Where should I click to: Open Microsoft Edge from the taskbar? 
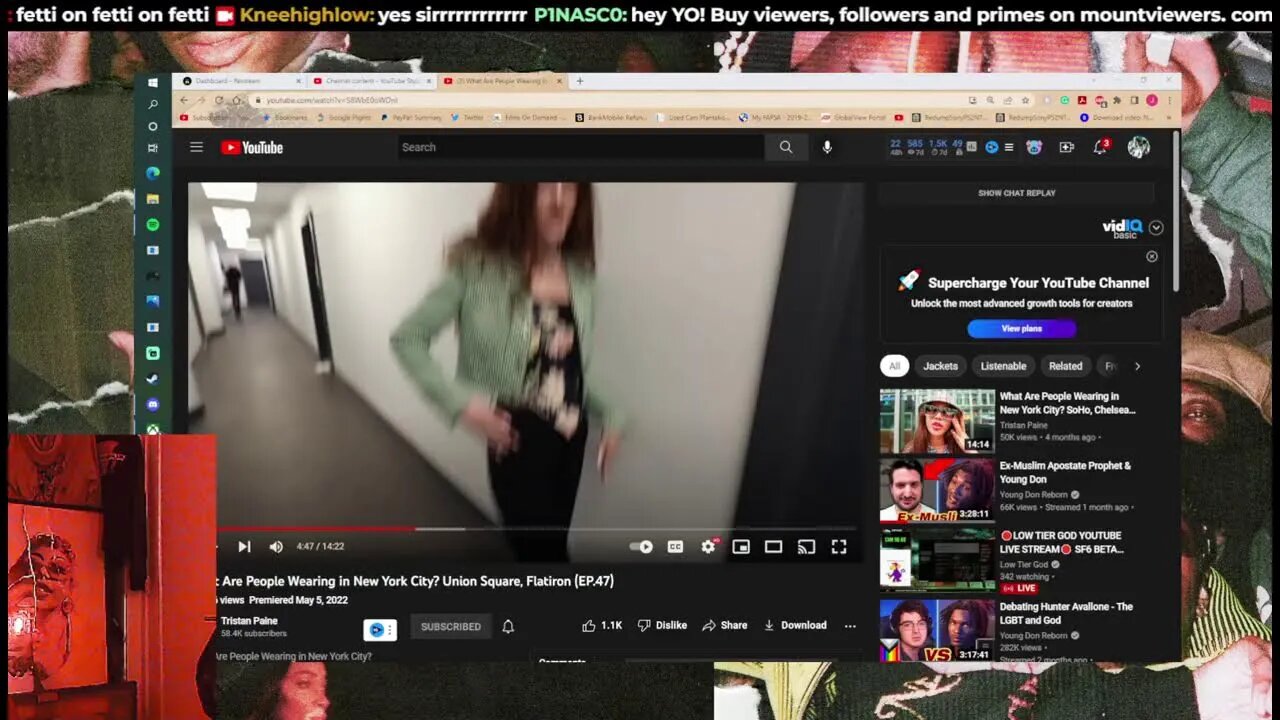point(153,173)
